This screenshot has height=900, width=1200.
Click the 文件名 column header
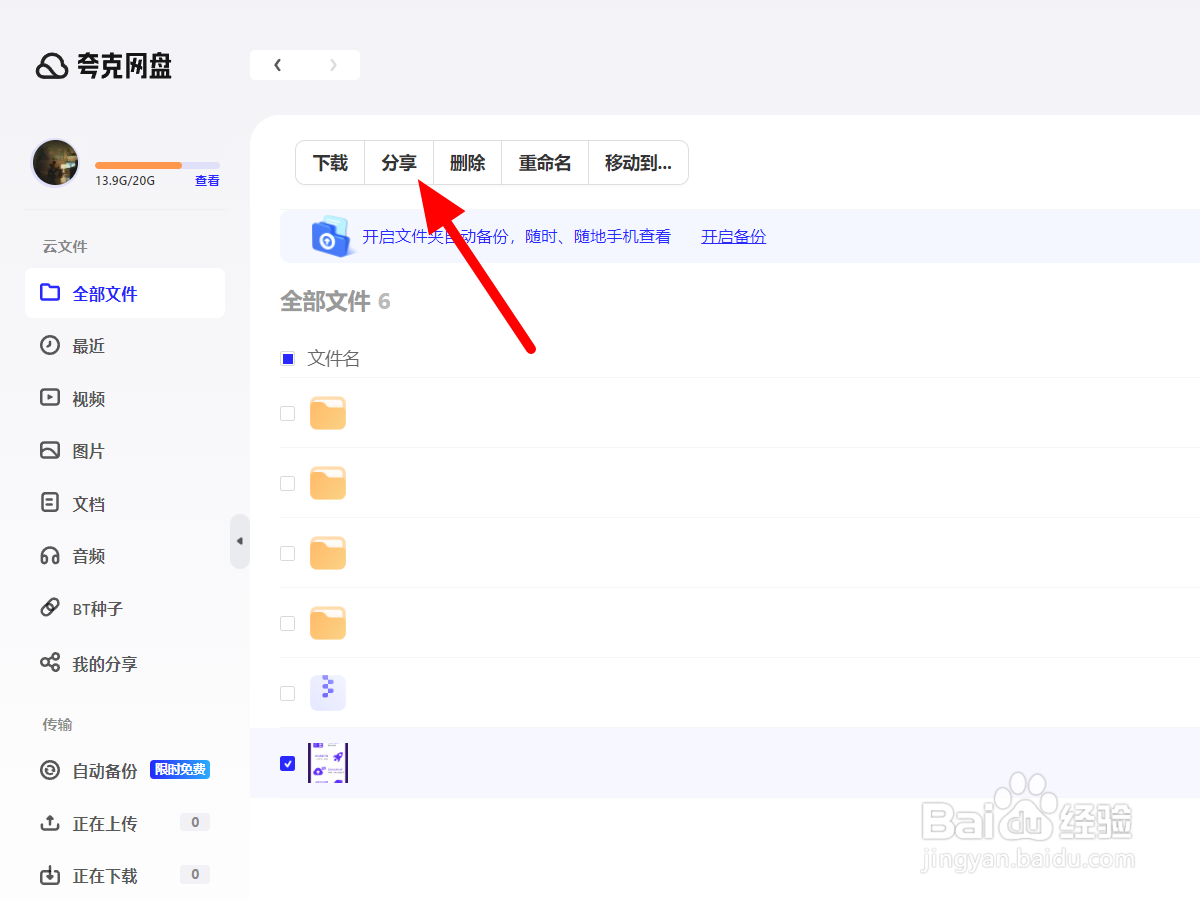[x=333, y=358]
